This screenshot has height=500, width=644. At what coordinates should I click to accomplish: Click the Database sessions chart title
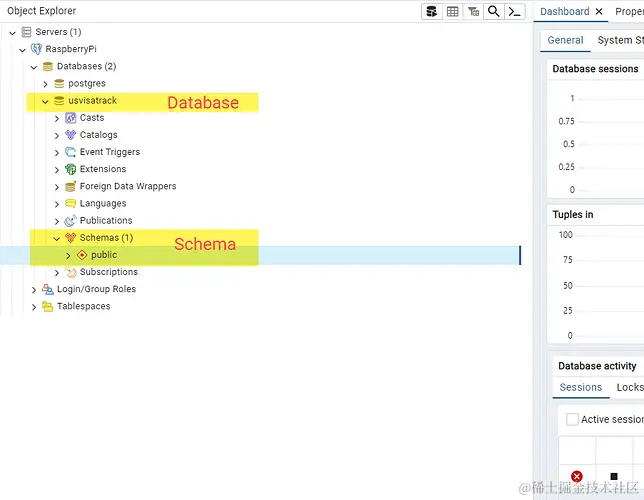595,69
